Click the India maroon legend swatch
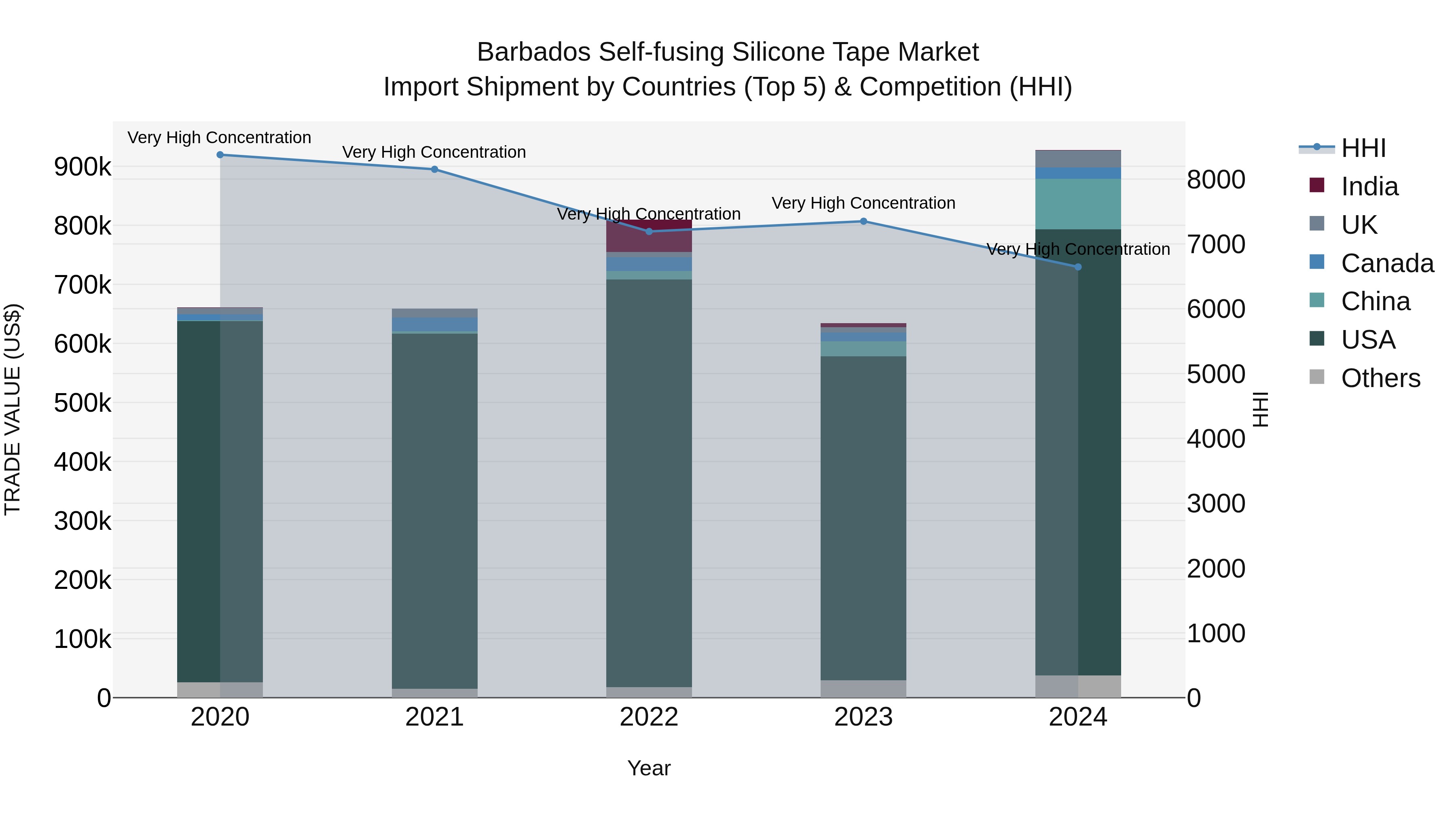Screen dimensions: 1456x819 (x=1317, y=185)
